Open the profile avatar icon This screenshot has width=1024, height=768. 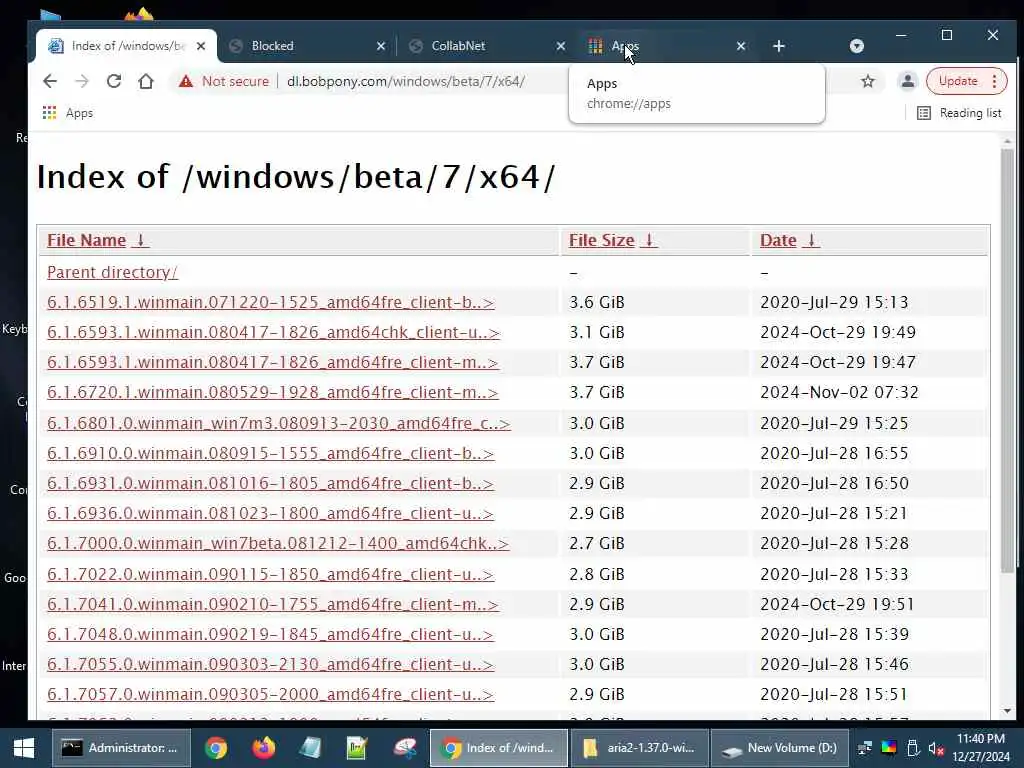[908, 81]
